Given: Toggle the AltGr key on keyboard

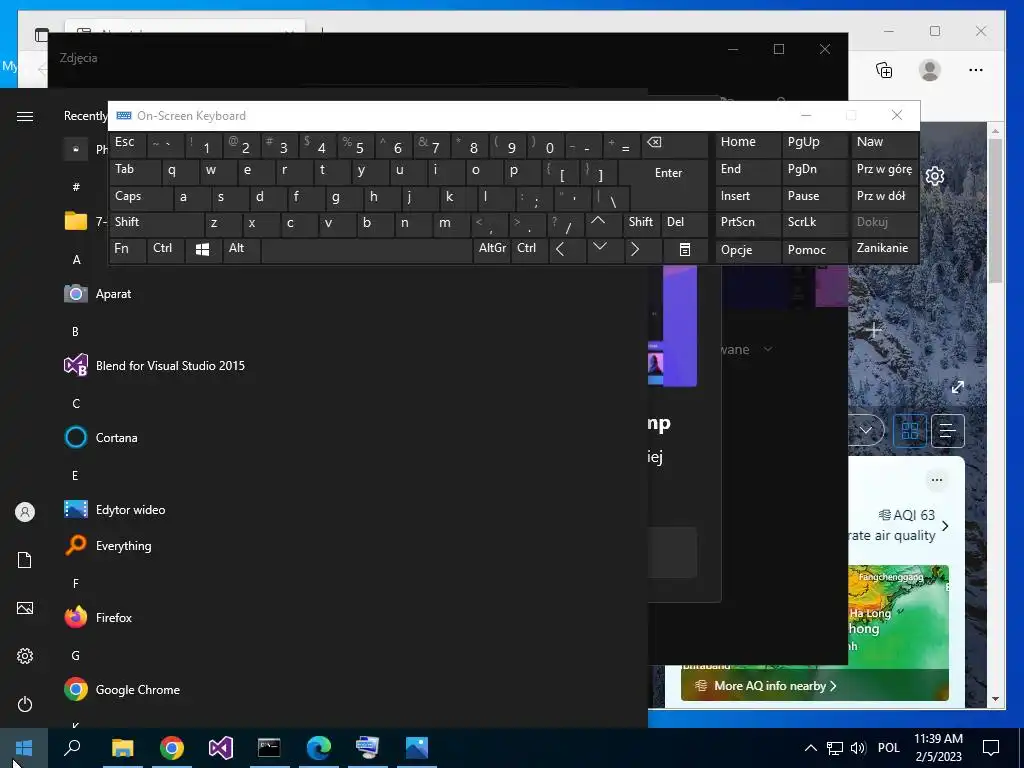Looking at the screenshot, I should point(492,249).
